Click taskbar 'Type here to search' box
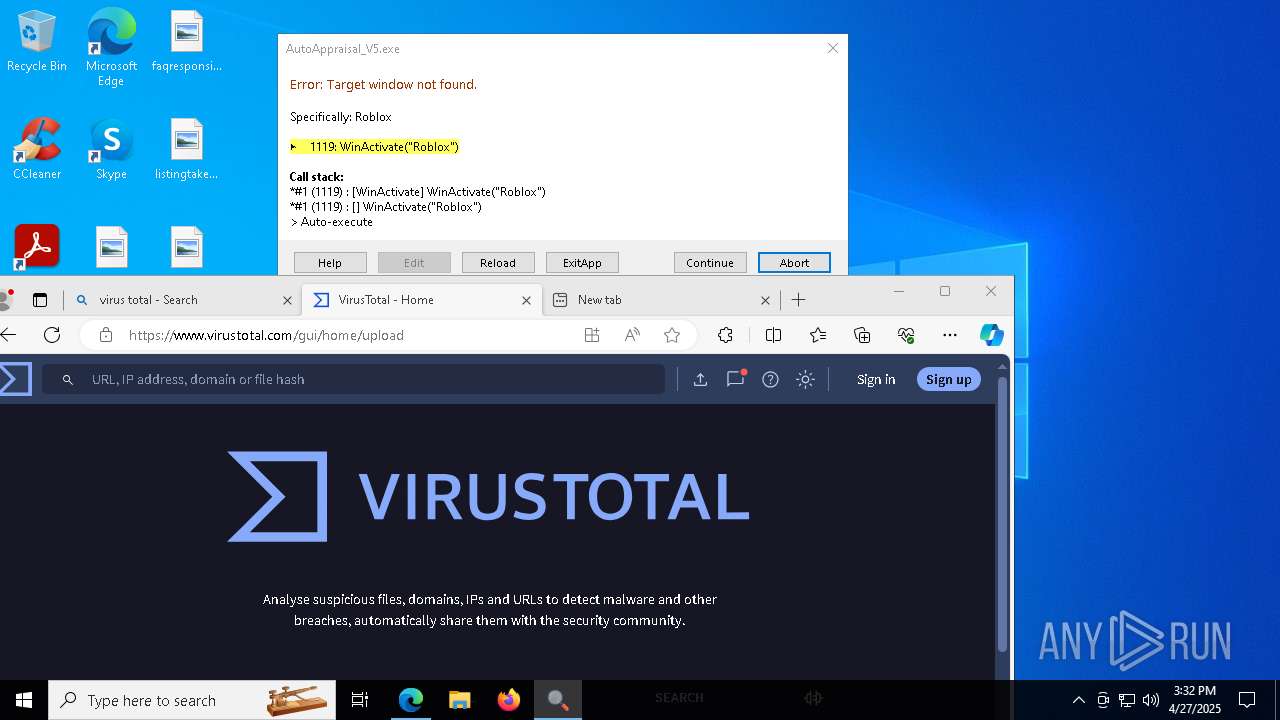 [x=192, y=700]
